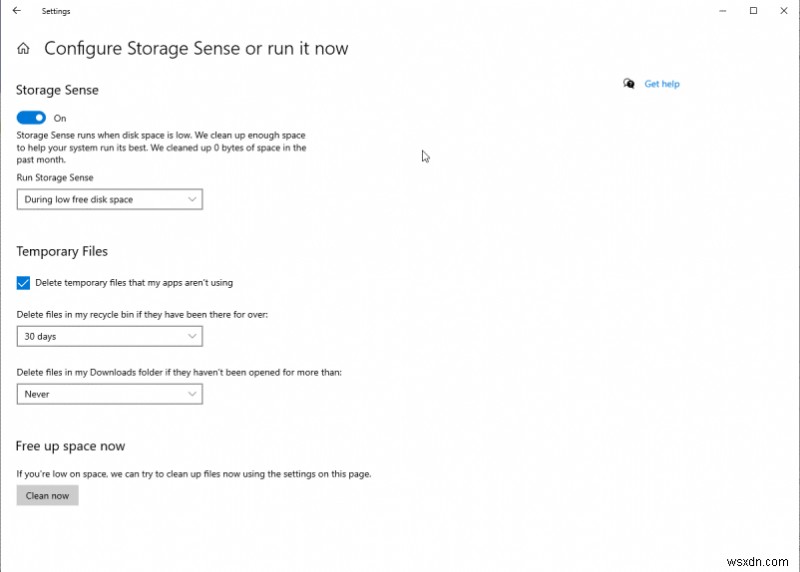
Task: Uncheck Delete temporary files checkbox
Action: (23, 282)
